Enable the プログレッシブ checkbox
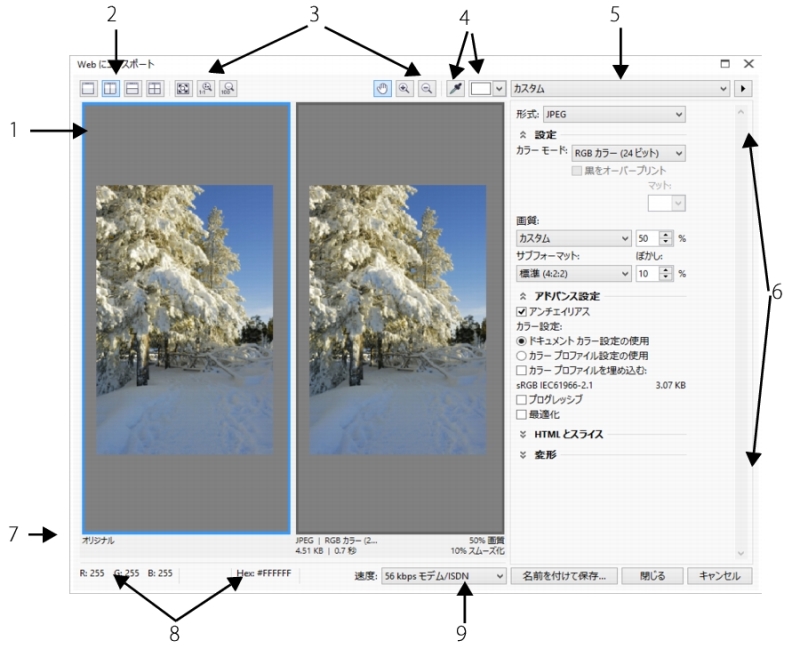 point(521,399)
